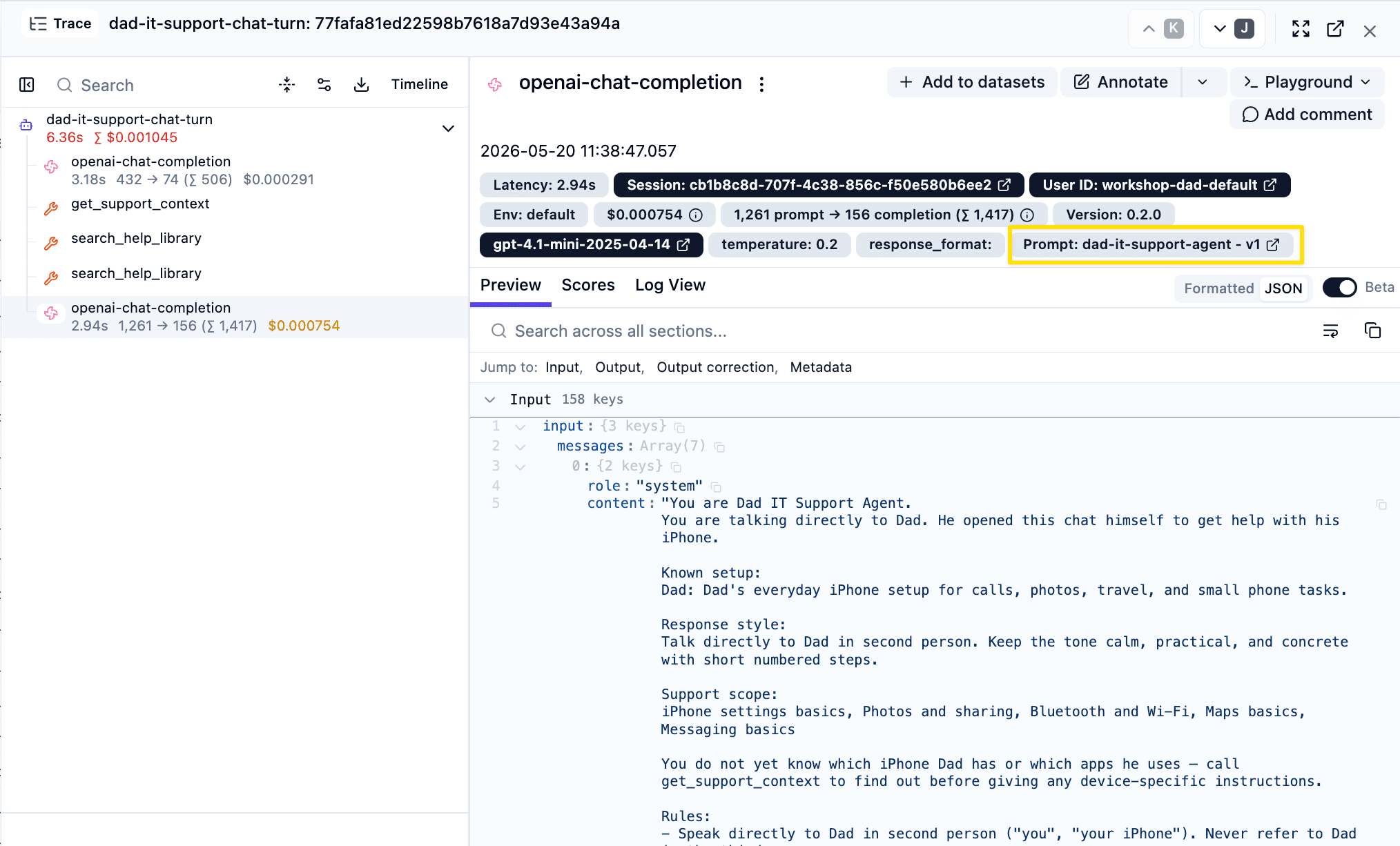Copy the role system value
This screenshot has width=1400, height=846.
[716, 487]
